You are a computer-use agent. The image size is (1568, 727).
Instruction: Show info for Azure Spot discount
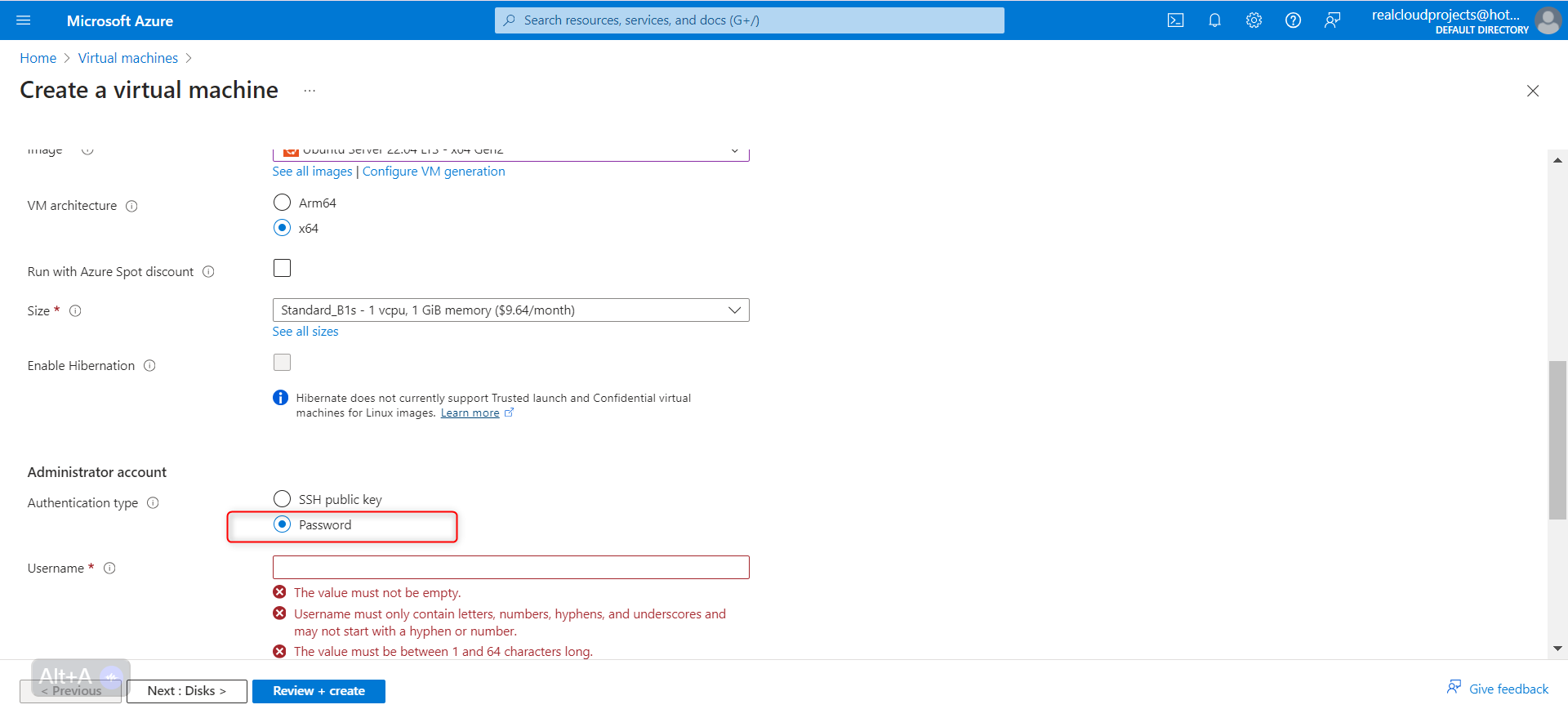208,272
